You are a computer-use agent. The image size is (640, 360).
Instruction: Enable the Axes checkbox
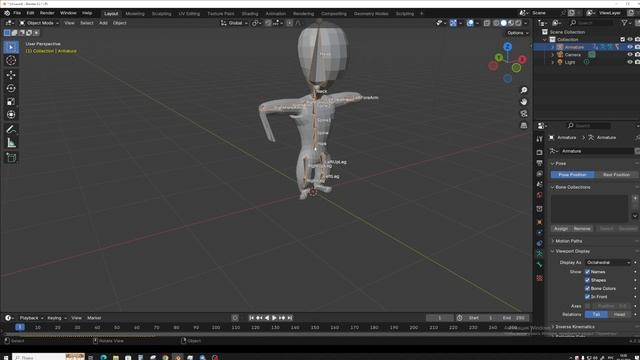click(587, 306)
